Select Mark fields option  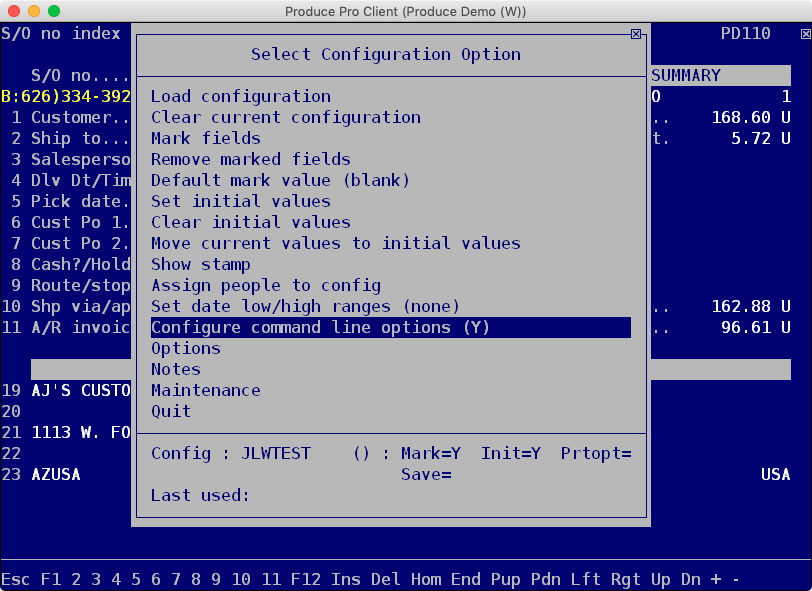206,138
